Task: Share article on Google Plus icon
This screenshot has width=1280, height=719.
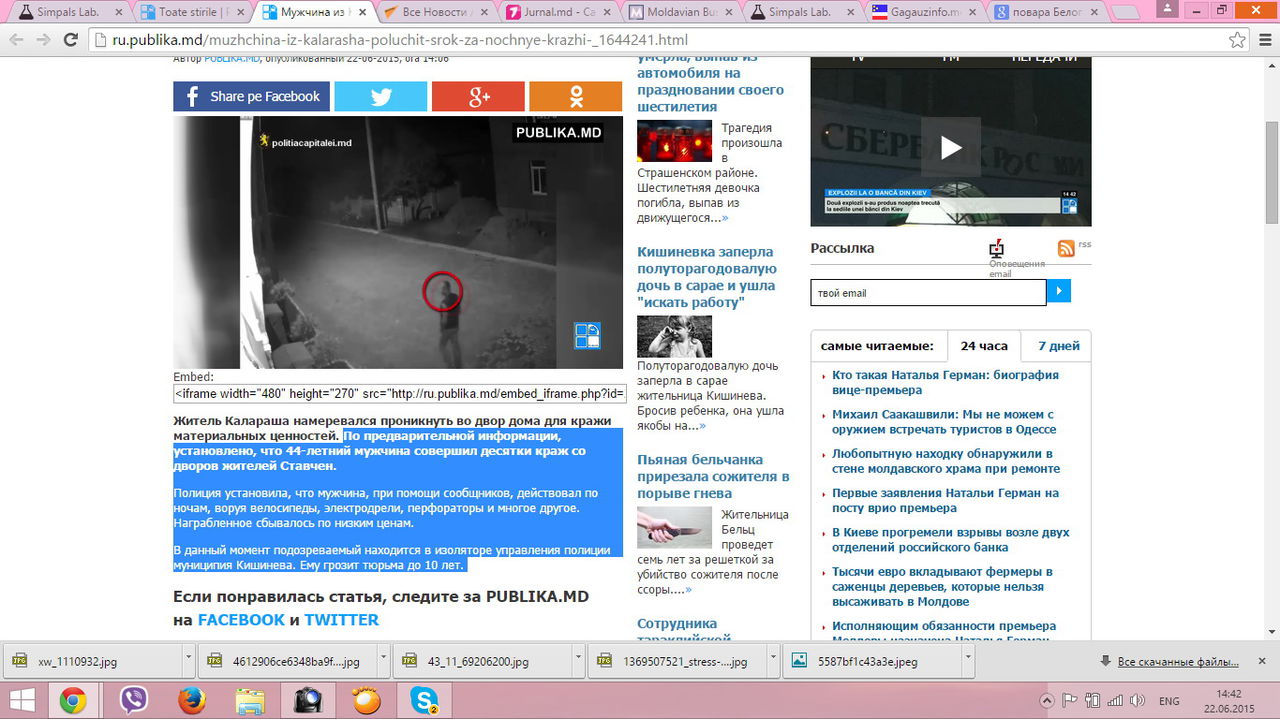Action: click(x=478, y=96)
